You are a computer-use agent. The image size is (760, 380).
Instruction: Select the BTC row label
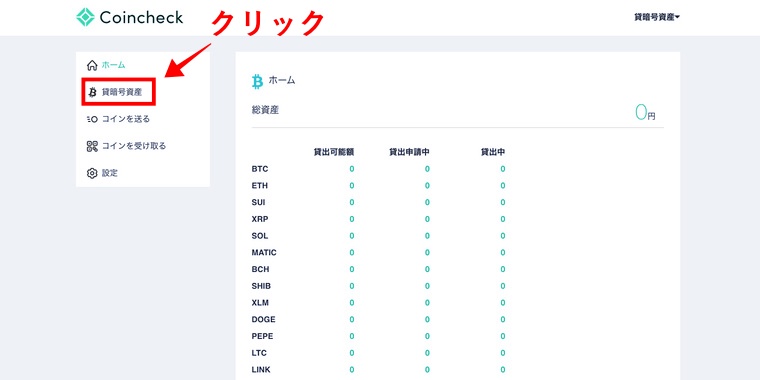(260, 169)
